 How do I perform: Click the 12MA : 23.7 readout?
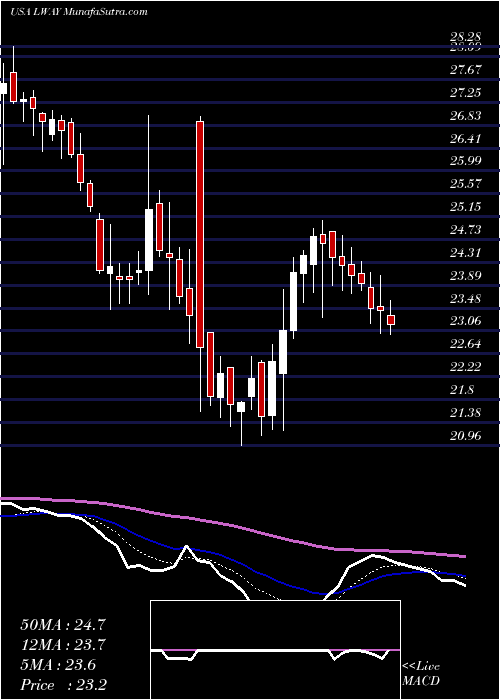[x=63, y=645]
